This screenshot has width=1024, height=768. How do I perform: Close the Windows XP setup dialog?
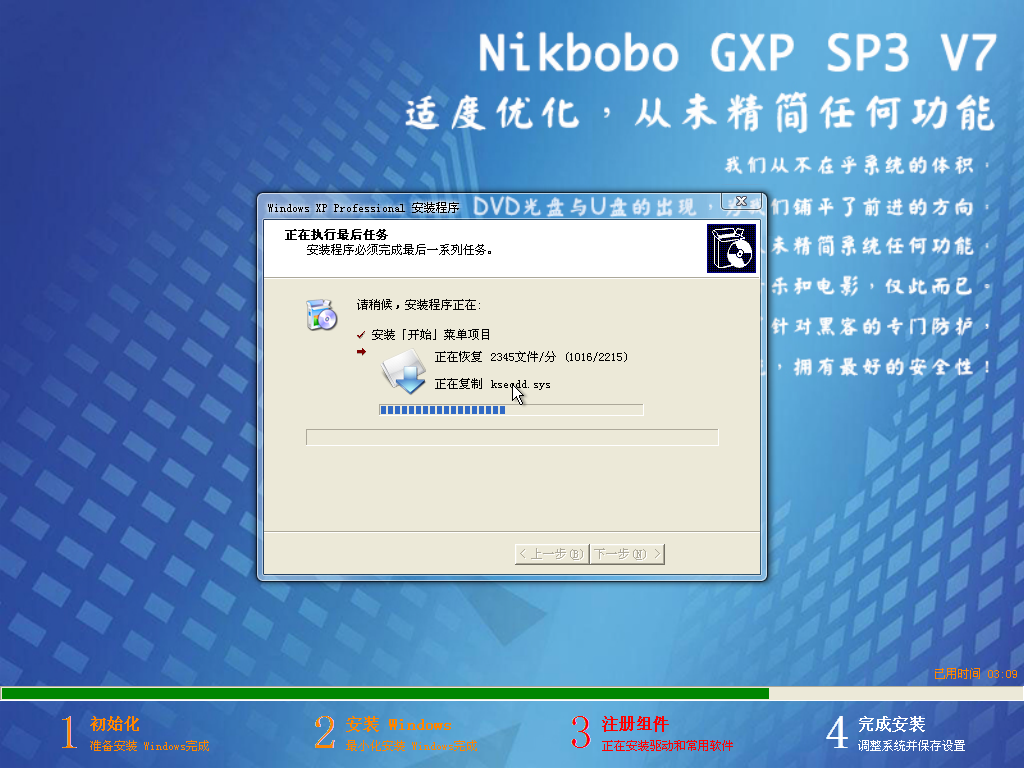[741, 201]
